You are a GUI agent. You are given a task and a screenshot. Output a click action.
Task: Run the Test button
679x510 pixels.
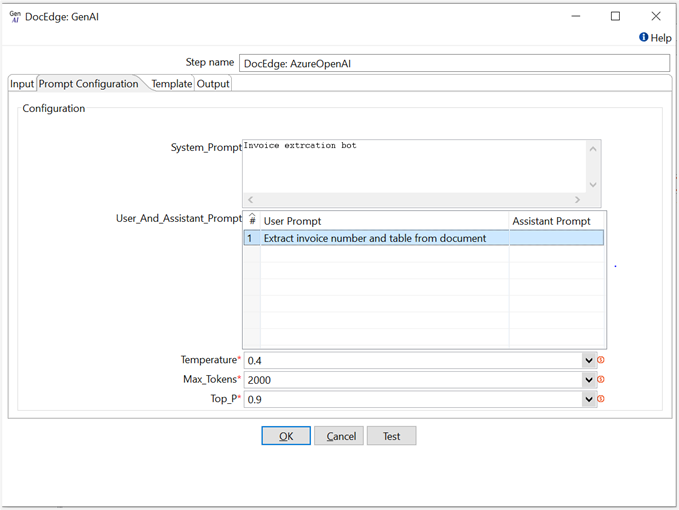(x=391, y=436)
